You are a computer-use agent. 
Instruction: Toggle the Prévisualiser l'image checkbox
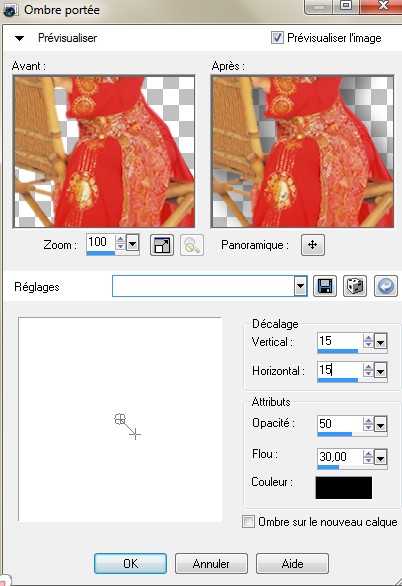coord(277,38)
